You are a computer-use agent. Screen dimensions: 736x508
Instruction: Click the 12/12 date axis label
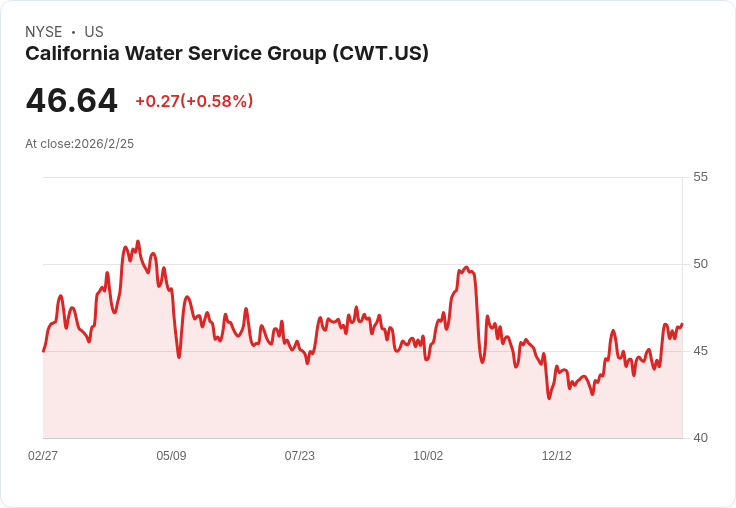click(557, 456)
